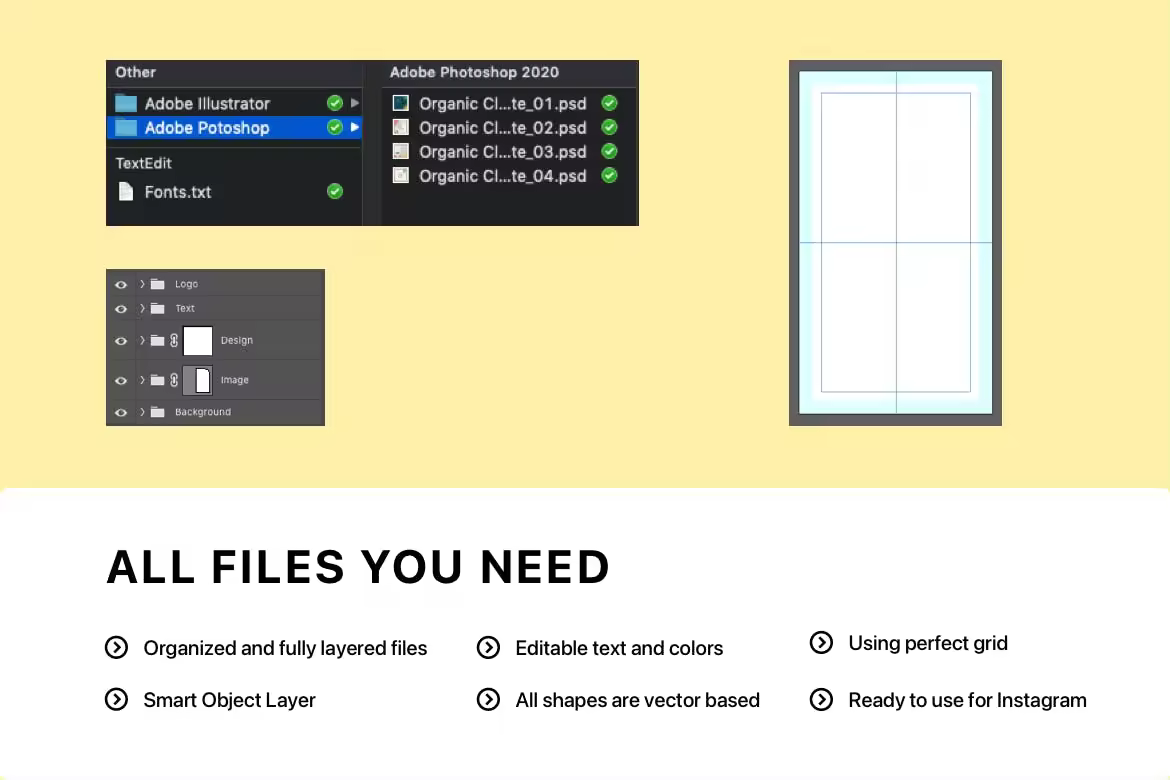Select file name Organic Cl...te_02.psd

tap(503, 128)
